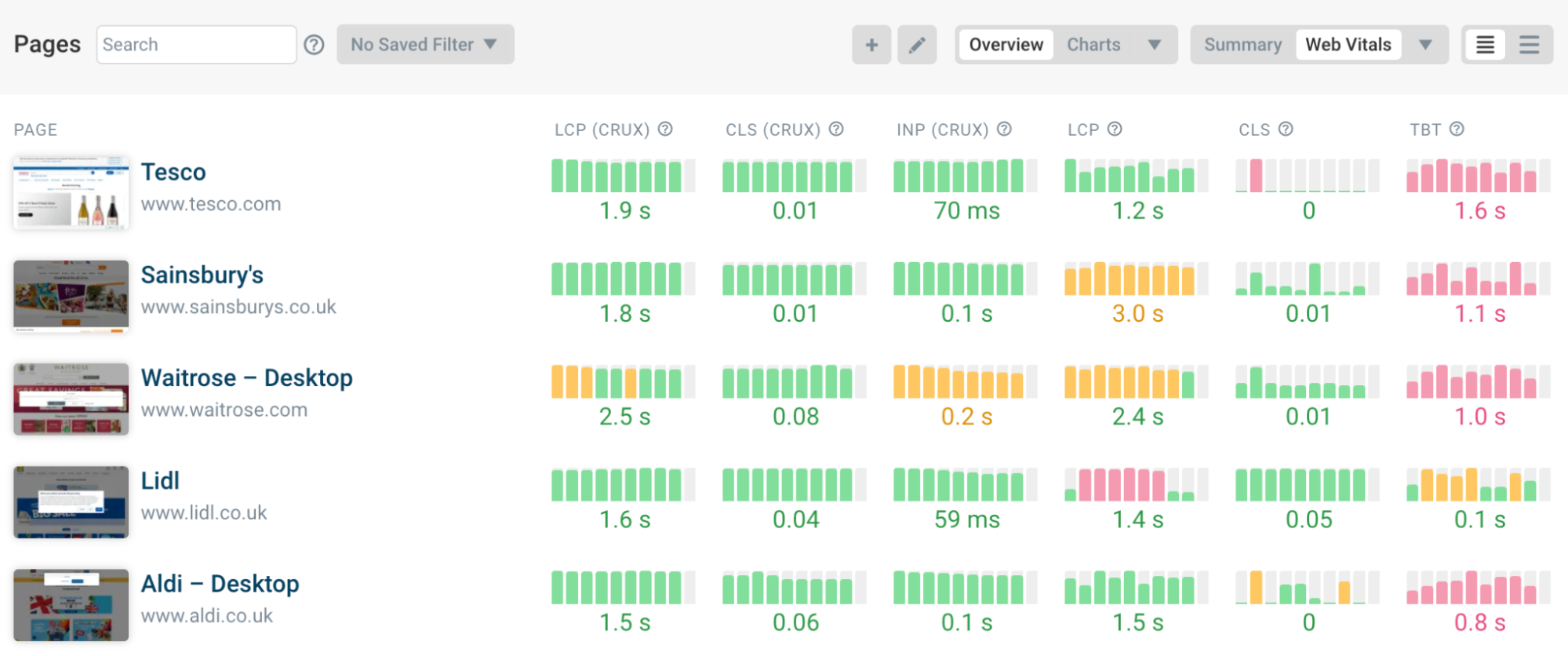1568x656 pixels.
Task: Click Lidl's lab CLS value 0.05
Action: pos(1308,519)
